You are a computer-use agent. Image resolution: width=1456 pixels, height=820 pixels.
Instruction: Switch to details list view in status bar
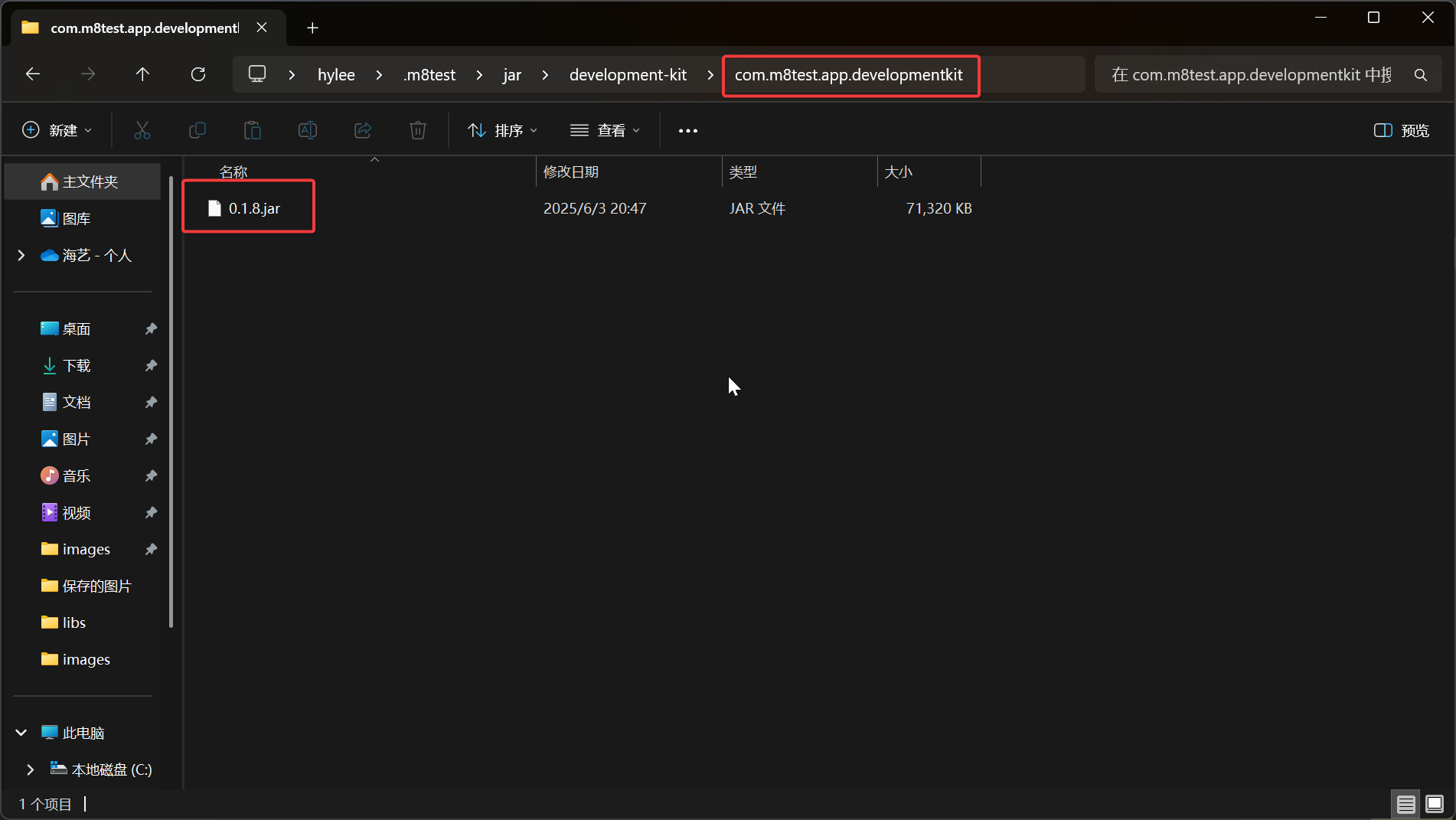(x=1405, y=804)
